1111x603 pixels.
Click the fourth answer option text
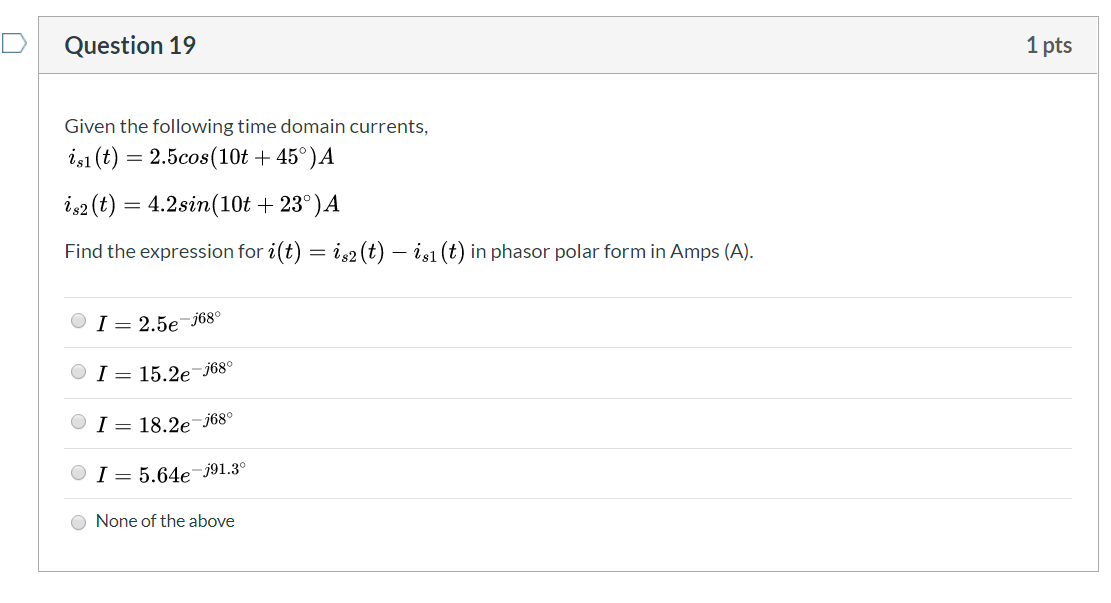click(170, 470)
